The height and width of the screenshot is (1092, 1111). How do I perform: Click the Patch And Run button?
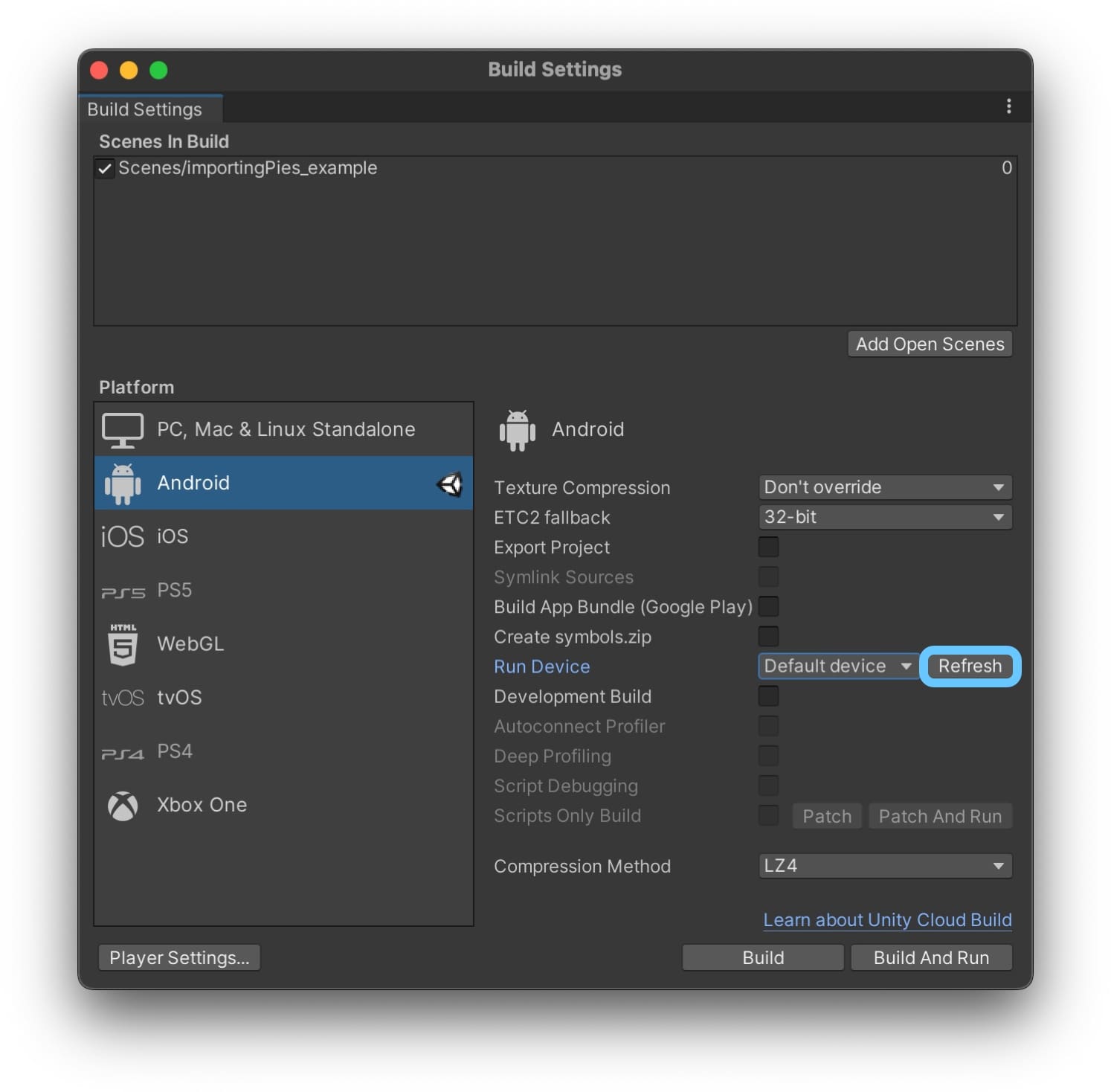tap(940, 816)
